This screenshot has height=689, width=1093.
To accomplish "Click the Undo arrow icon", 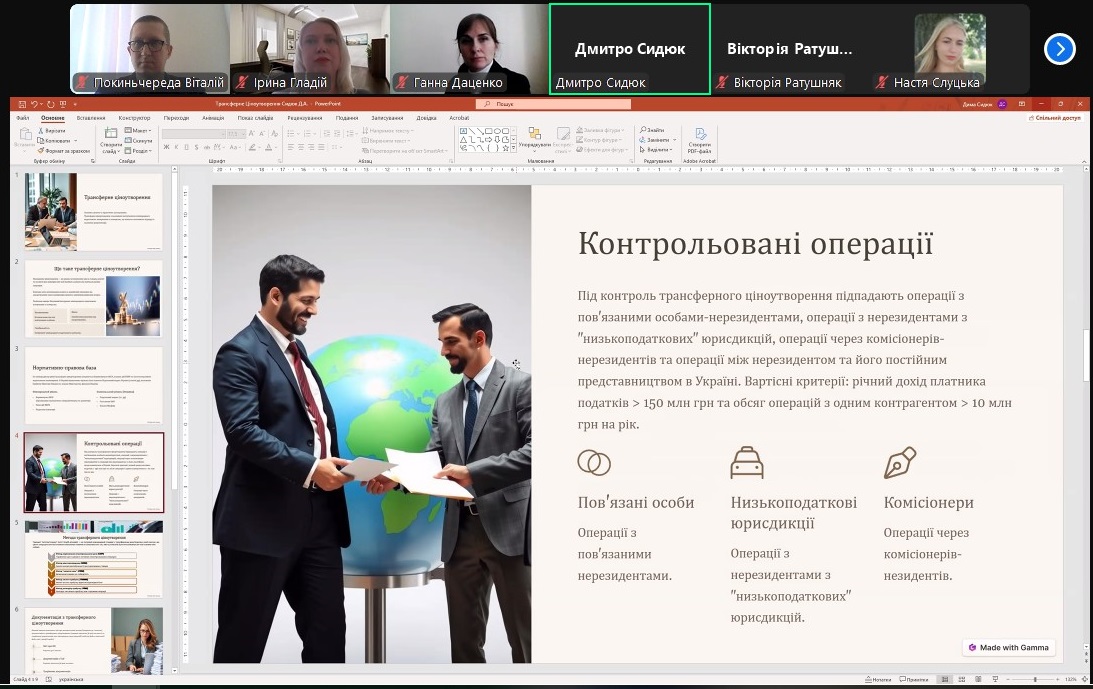I will pos(35,103).
